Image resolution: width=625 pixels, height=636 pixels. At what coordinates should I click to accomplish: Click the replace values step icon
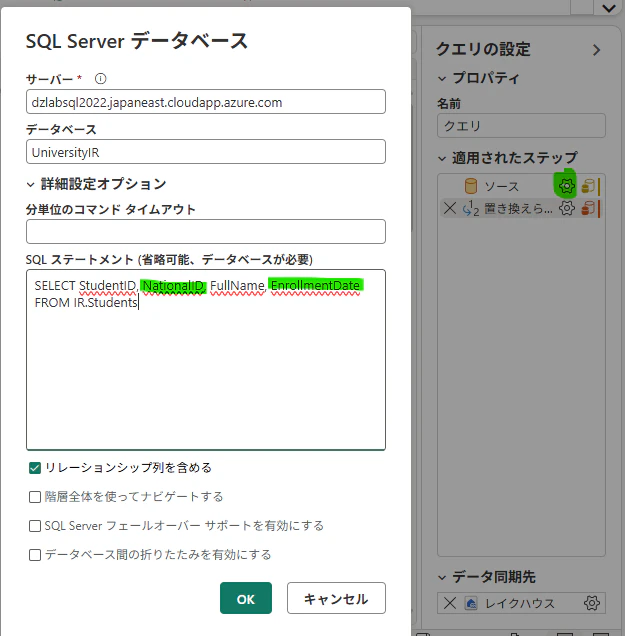point(470,208)
